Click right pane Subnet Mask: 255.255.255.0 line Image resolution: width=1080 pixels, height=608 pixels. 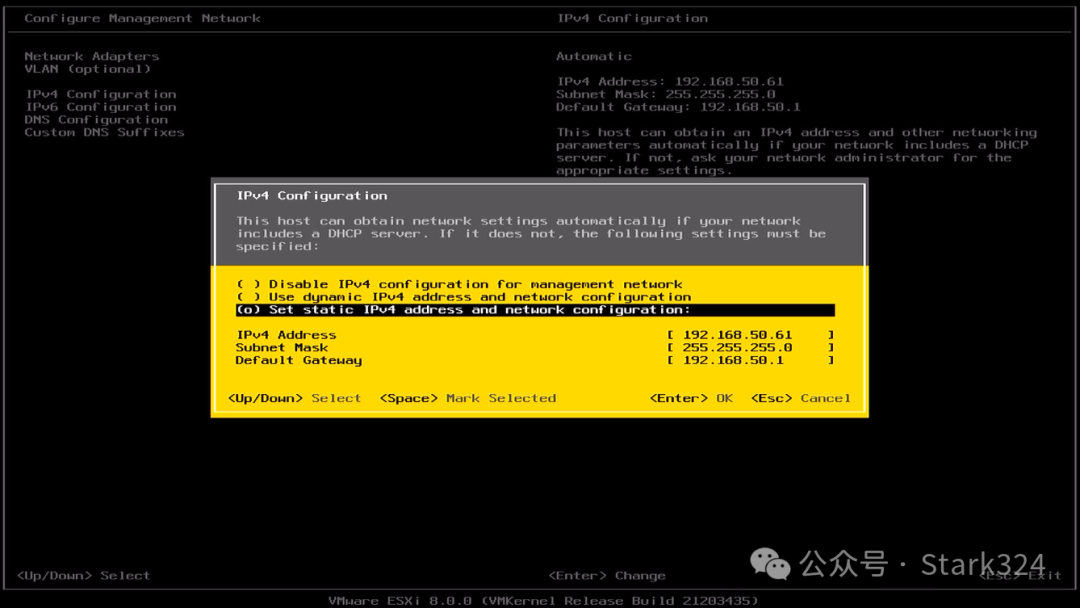click(665, 94)
